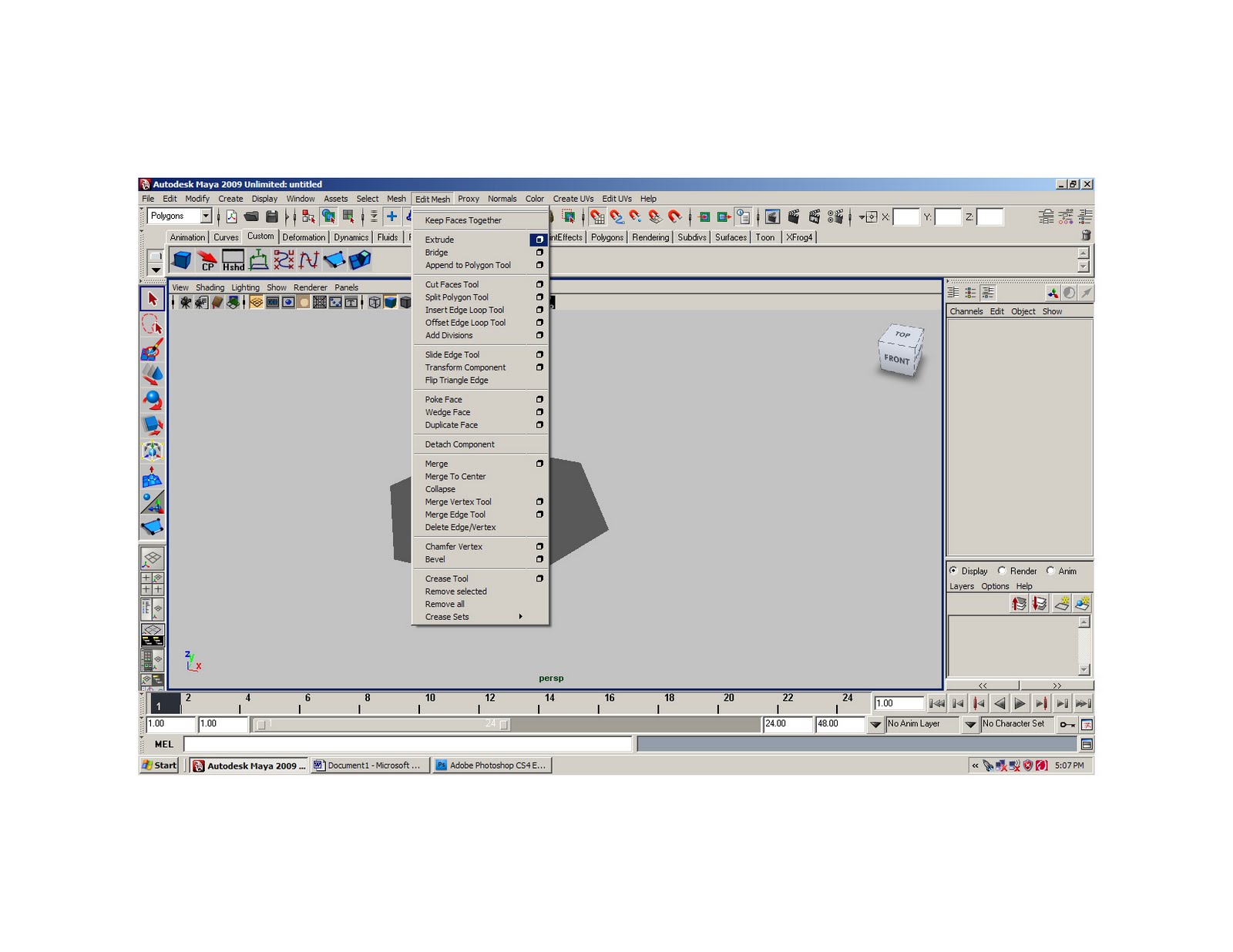The width and height of the screenshot is (1233, 952).
Task: Select the Render radio button
Action: [1002, 571]
